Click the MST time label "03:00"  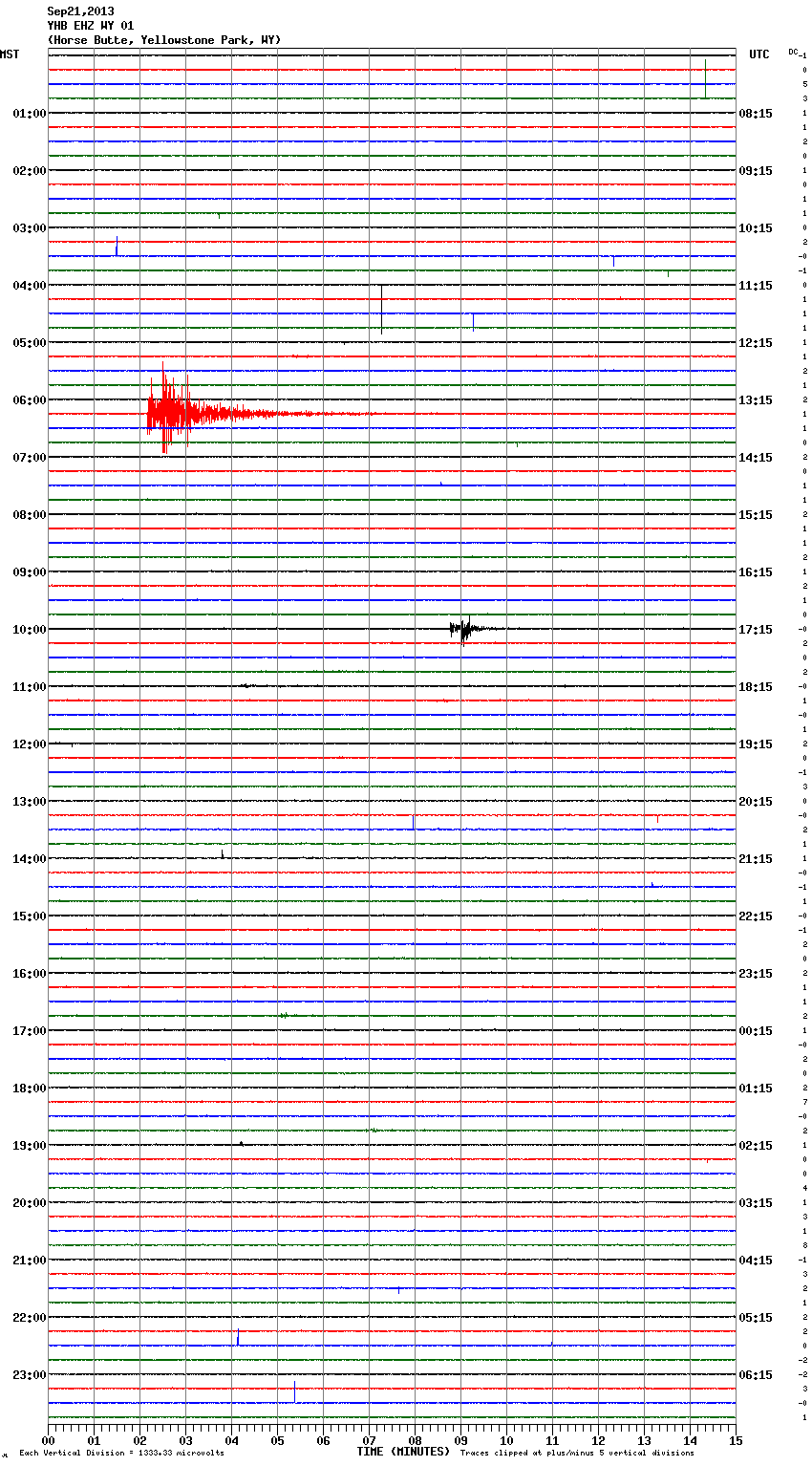click(30, 228)
